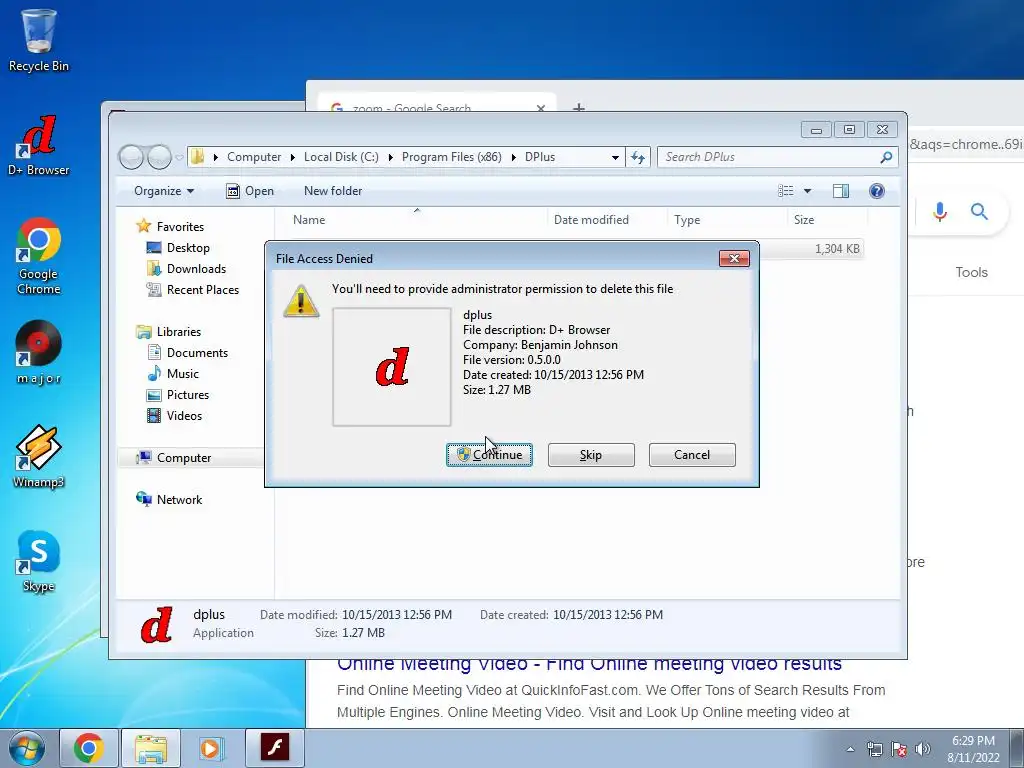Expand the arrow after Computer in breadcrumb

coord(292,157)
